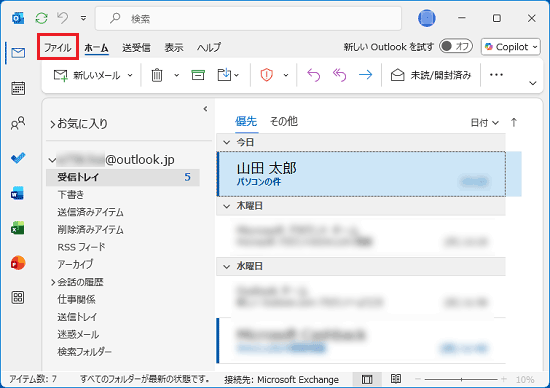This screenshot has width=550, height=388.
Task: Open the junk report dropdown arrow
Action: coord(286,75)
